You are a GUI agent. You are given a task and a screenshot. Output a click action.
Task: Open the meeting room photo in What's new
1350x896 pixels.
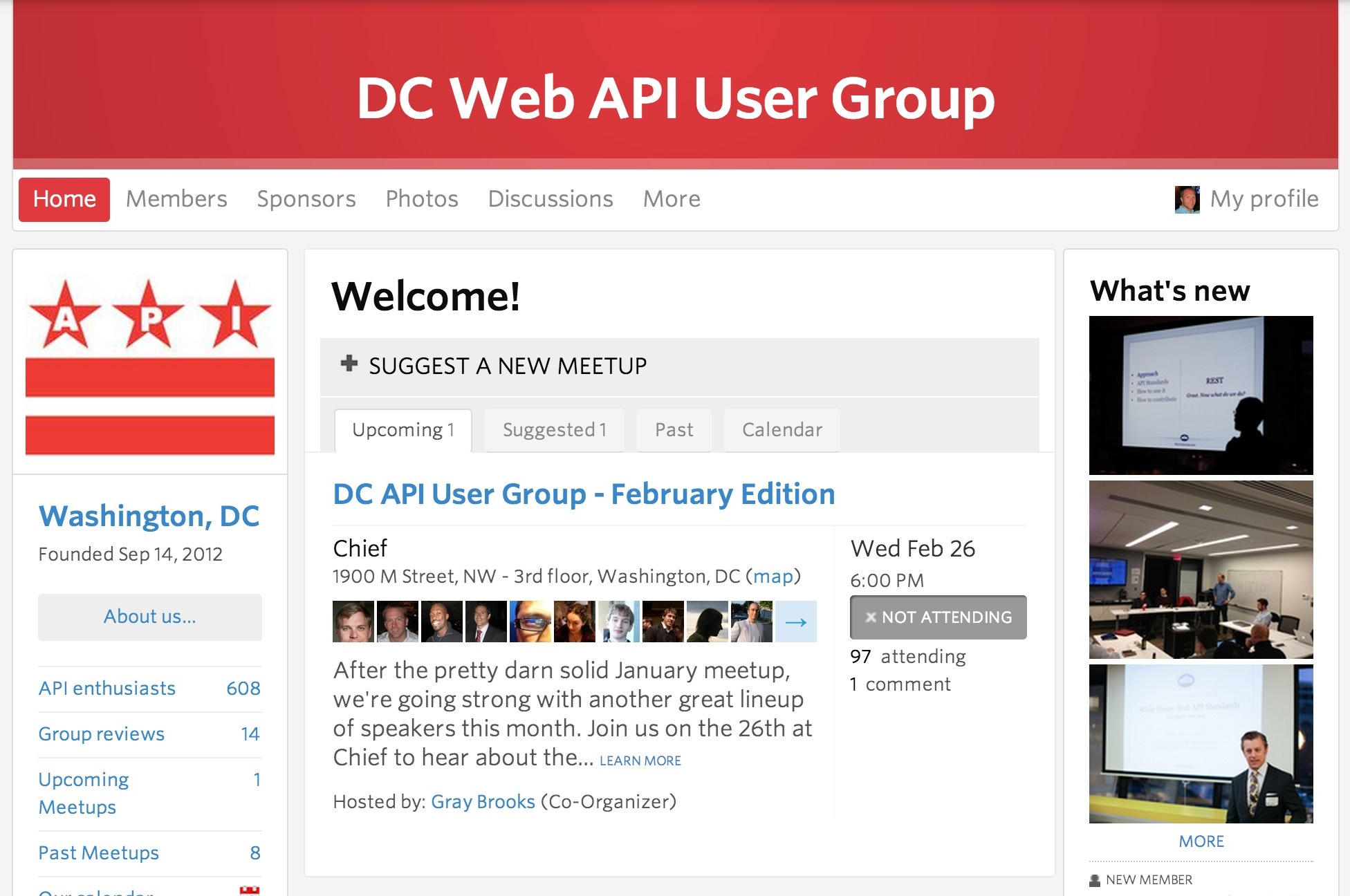[x=1201, y=570]
